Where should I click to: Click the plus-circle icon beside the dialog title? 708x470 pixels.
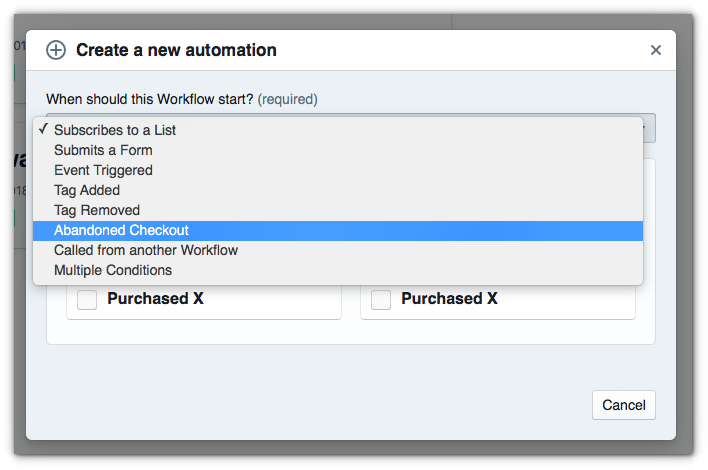coord(56,50)
